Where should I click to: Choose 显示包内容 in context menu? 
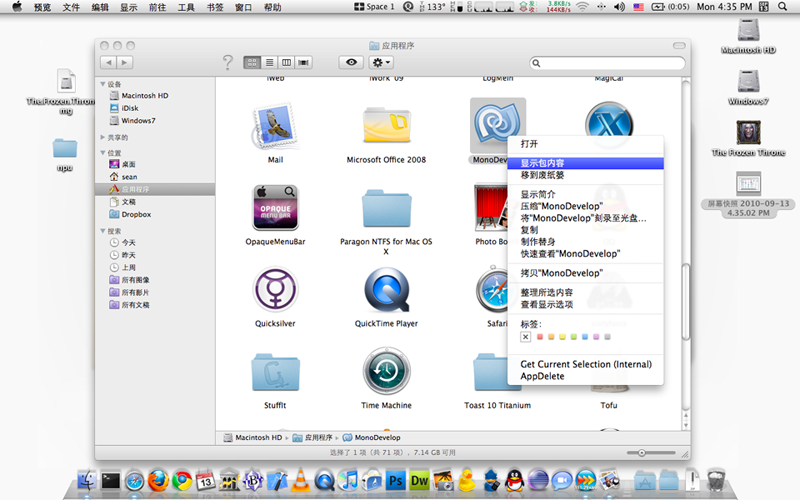tap(586, 163)
